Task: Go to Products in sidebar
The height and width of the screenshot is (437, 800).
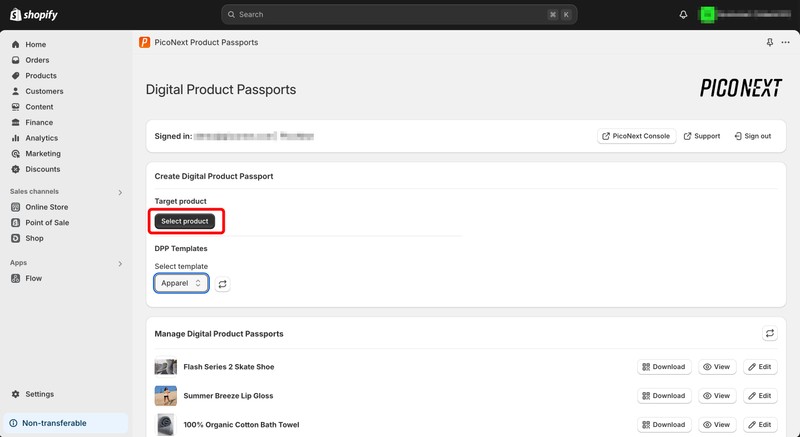Action: [41, 76]
